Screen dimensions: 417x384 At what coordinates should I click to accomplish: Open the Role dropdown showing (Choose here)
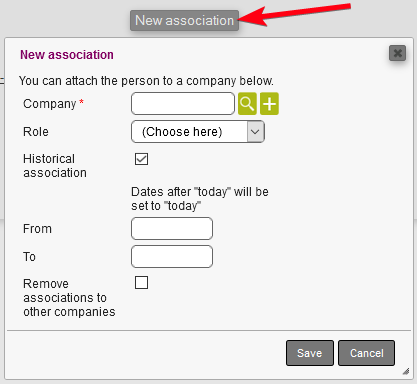tap(198, 132)
